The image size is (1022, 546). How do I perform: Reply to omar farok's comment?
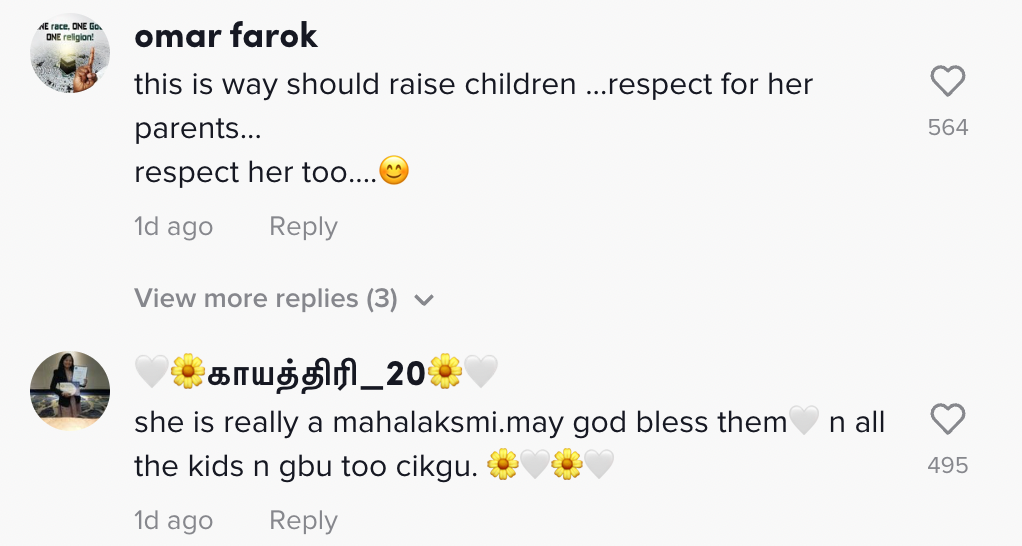click(x=303, y=227)
